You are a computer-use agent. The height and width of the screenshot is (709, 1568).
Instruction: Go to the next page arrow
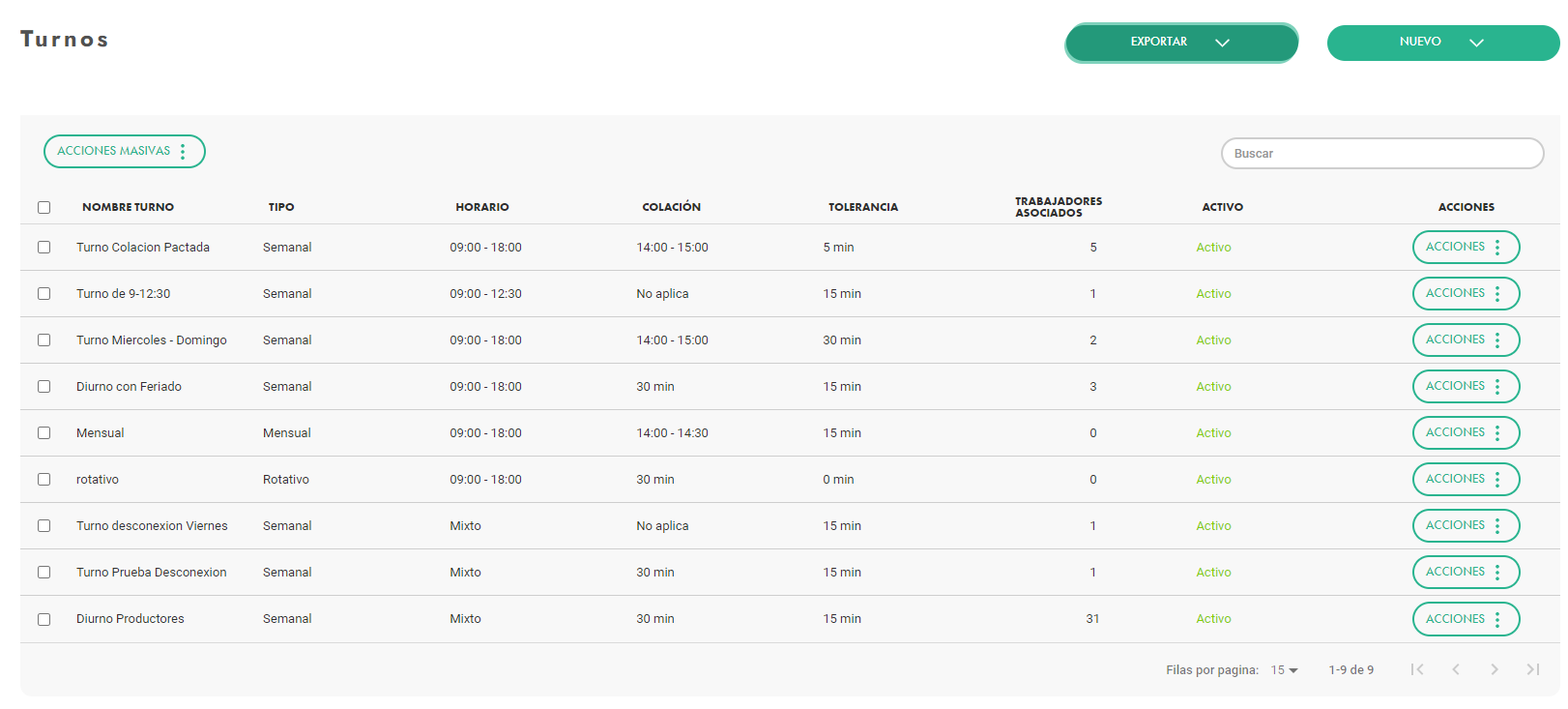click(1494, 669)
